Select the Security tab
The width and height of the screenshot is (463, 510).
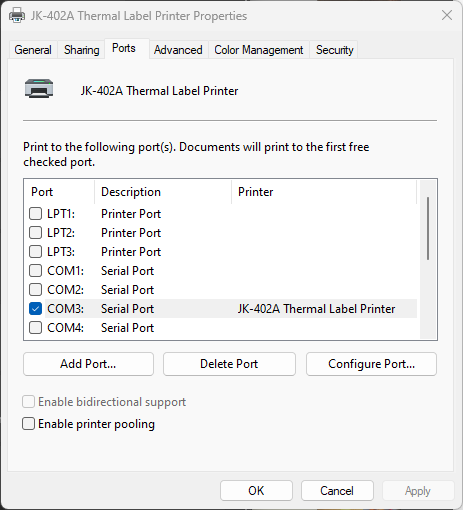pos(334,50)
